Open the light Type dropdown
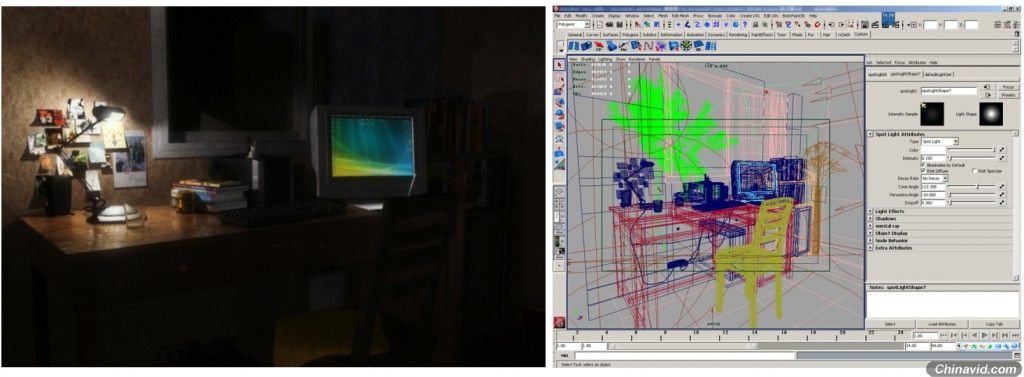The height and width of the screenshot is (377, 1024). [x=940, y=141]
